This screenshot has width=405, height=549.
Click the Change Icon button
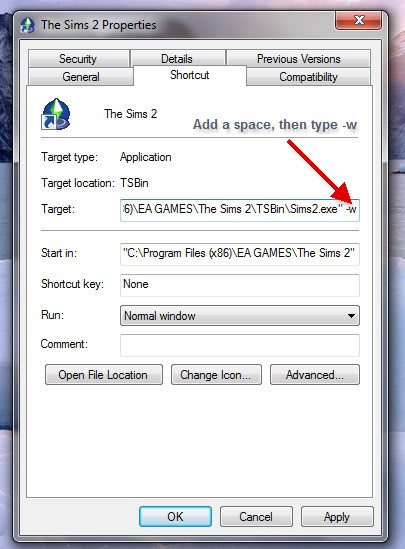(216, 375)
